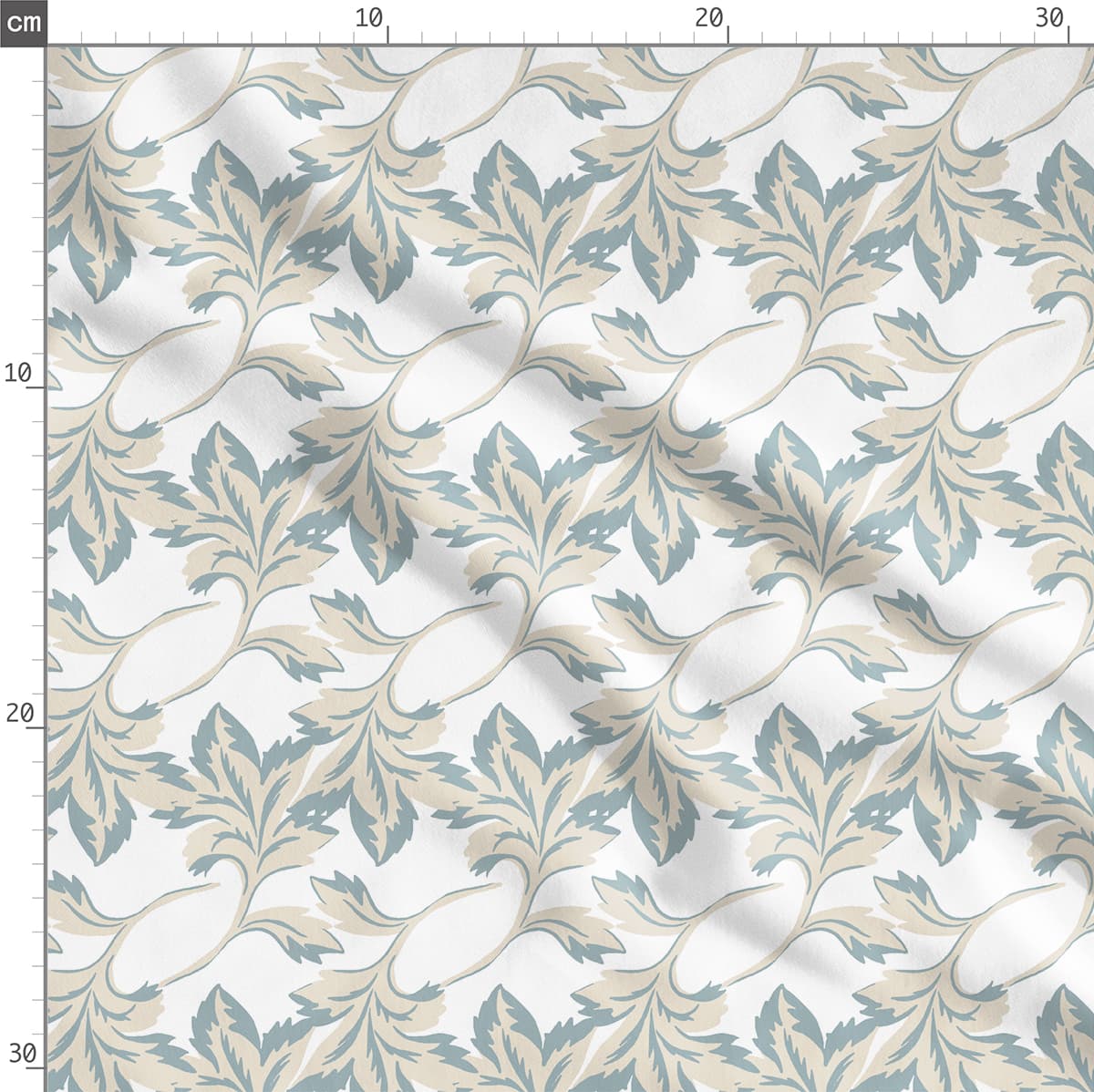Click the 20 cm tick on vertical ruler
The height and width of the screenshot is (1092, 1094).
(x=36, y=727)
